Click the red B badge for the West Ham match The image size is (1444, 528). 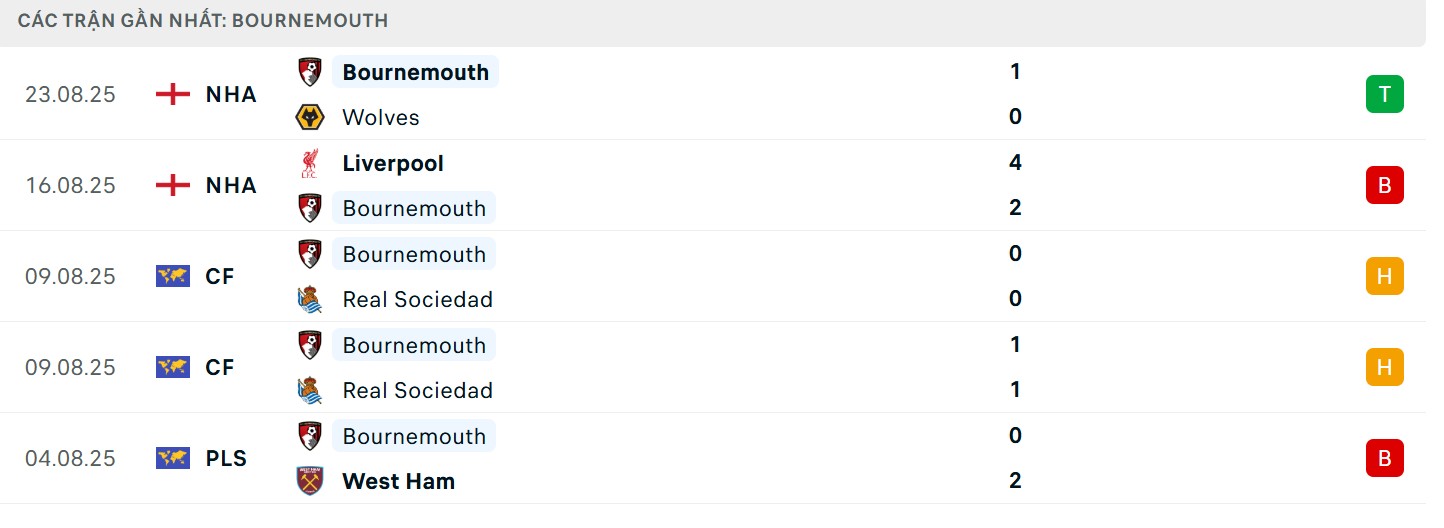1384,458
